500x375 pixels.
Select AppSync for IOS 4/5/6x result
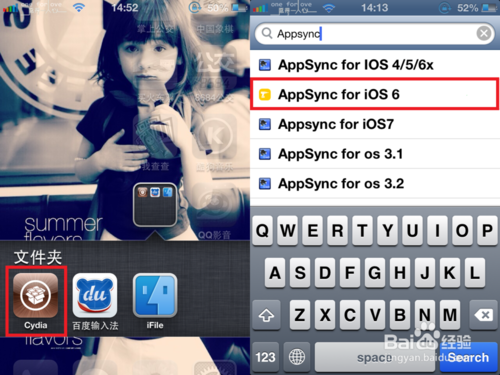[375, 65]
